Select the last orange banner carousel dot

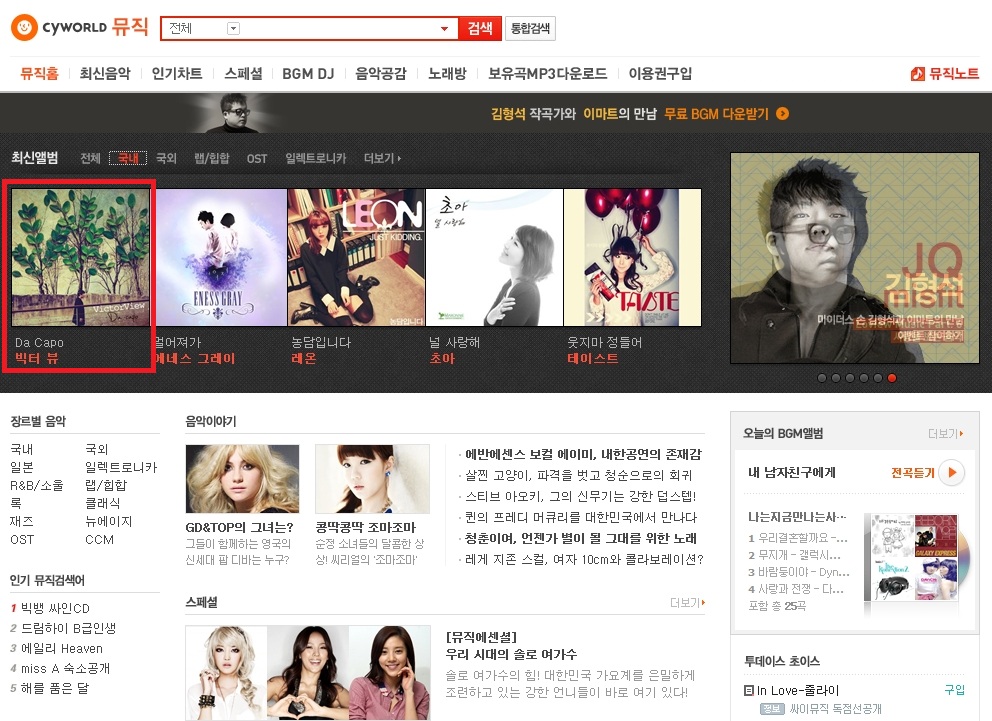click(x=891, y=378)
